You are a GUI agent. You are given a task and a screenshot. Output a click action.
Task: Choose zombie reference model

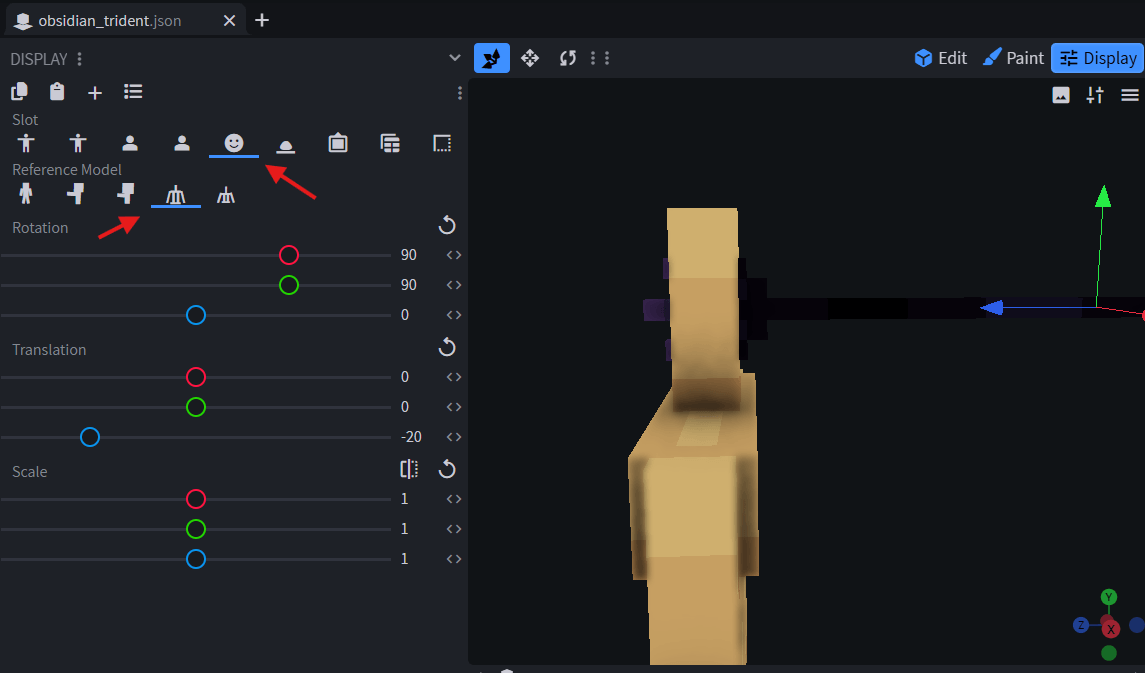pyautogui.click(x=75, y=193)
